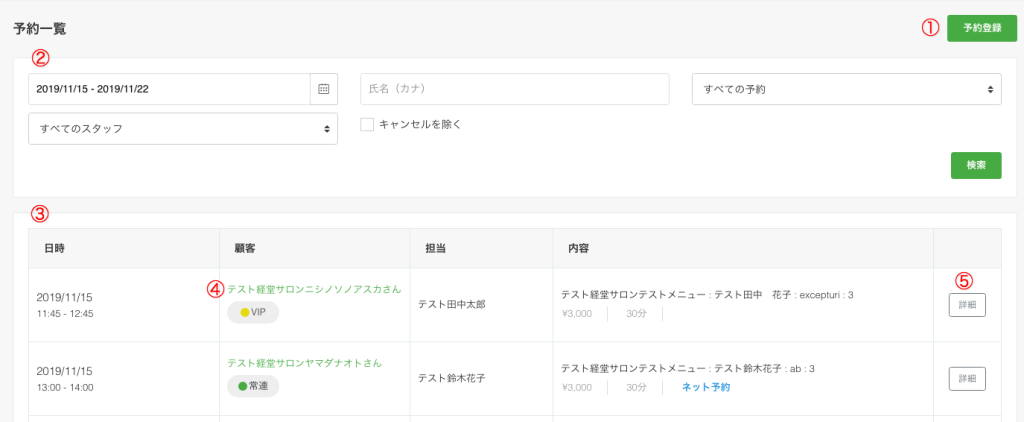
Task: Toggle the キャンセルを除く checkbox
Action: tap(367, 124)
